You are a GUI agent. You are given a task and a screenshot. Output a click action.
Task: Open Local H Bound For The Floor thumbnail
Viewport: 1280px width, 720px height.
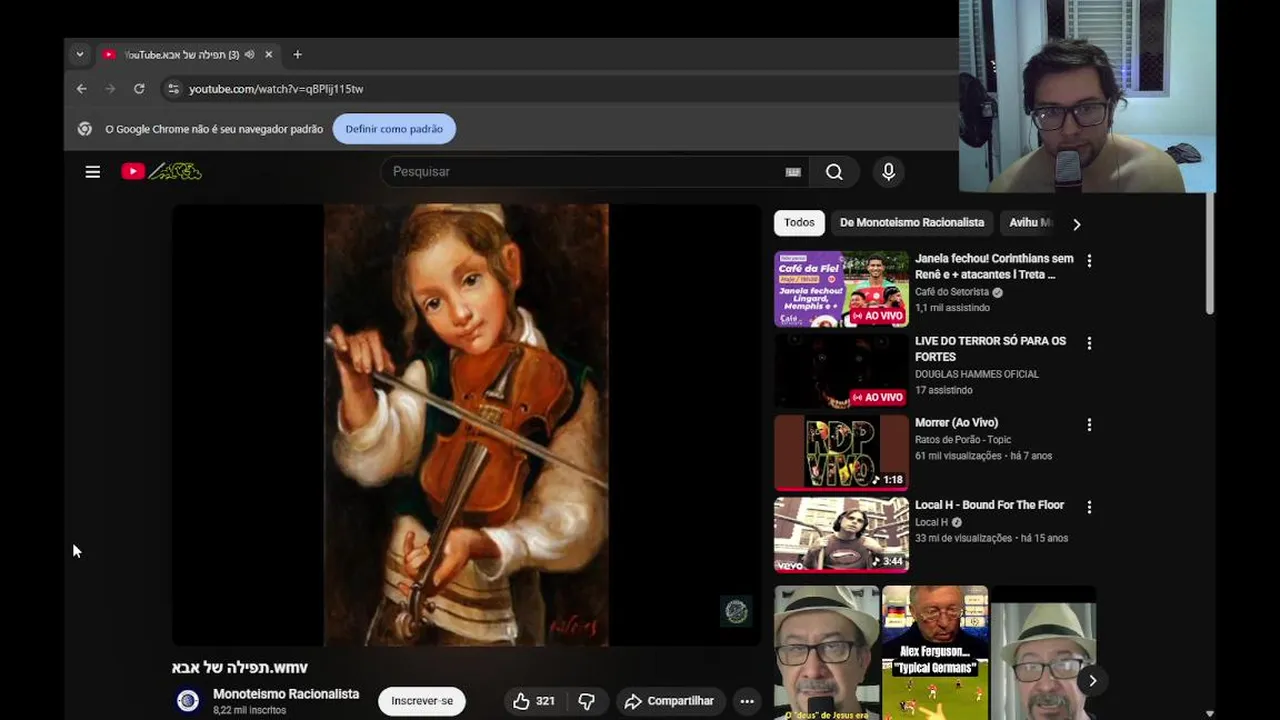841,535
